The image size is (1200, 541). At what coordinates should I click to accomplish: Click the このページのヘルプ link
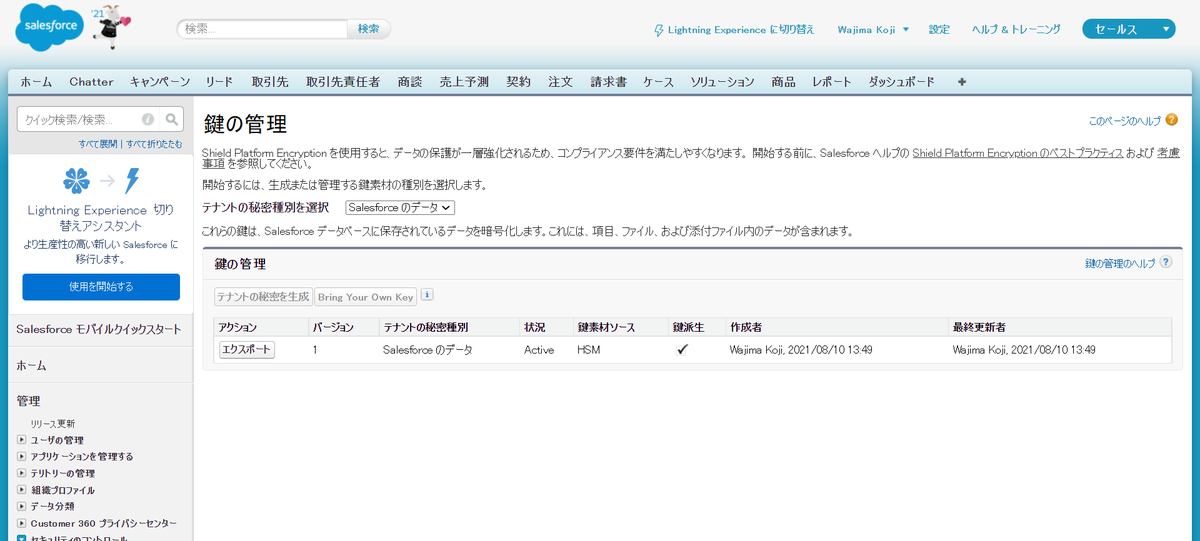click(1125, 121)
